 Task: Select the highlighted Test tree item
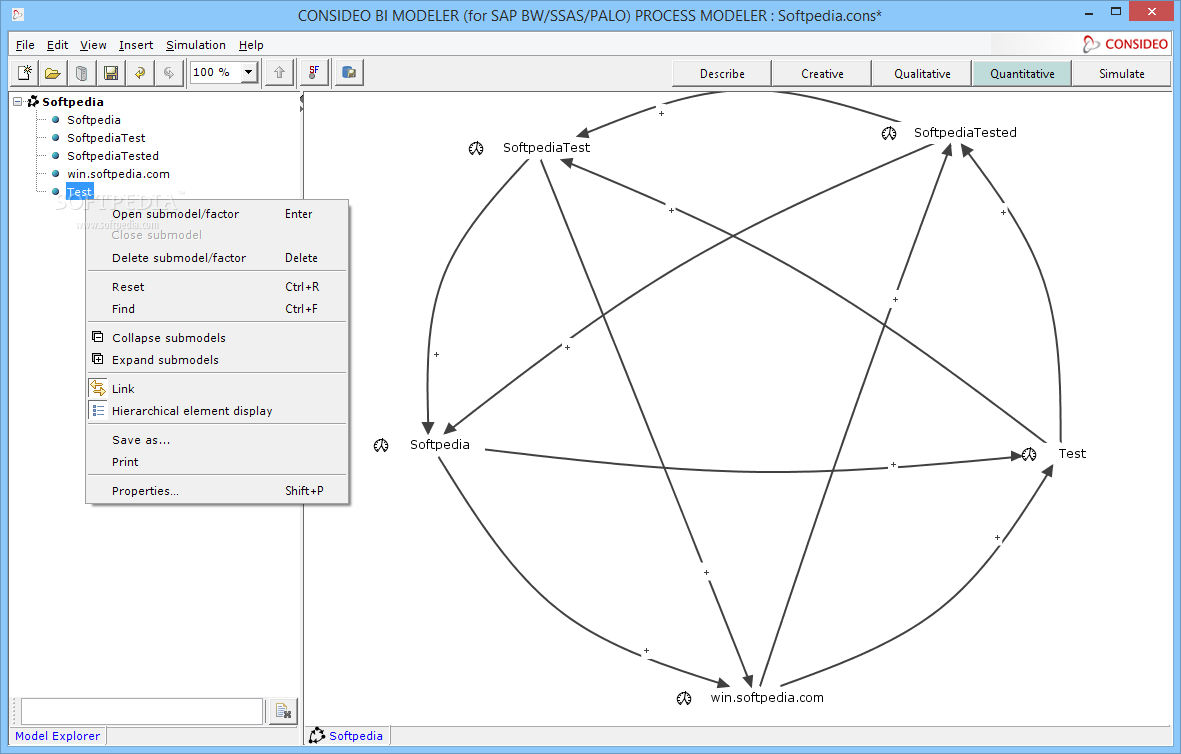click(79, 192)
